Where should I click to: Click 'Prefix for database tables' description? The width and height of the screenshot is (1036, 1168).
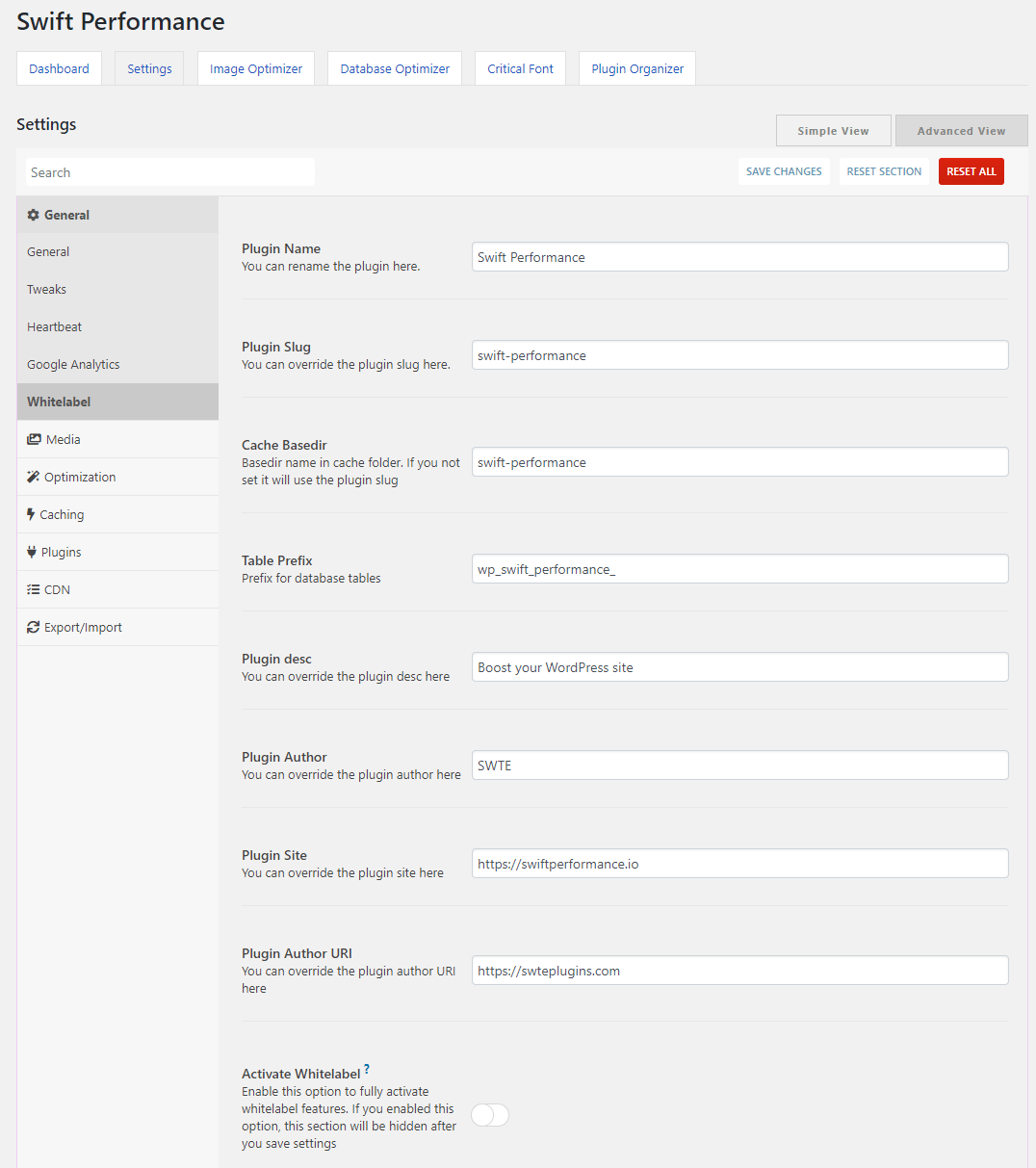(311, 579)
